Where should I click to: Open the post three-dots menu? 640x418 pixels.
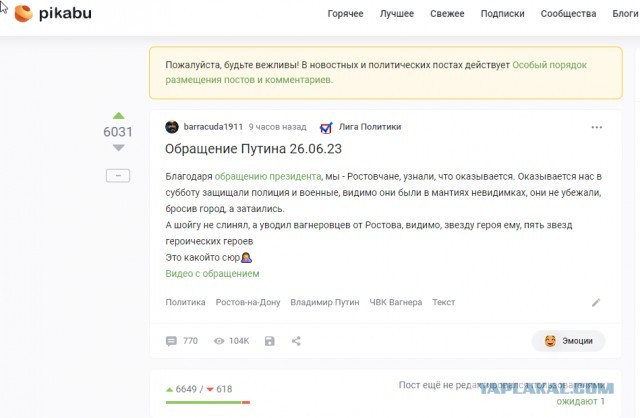[597, 127]
